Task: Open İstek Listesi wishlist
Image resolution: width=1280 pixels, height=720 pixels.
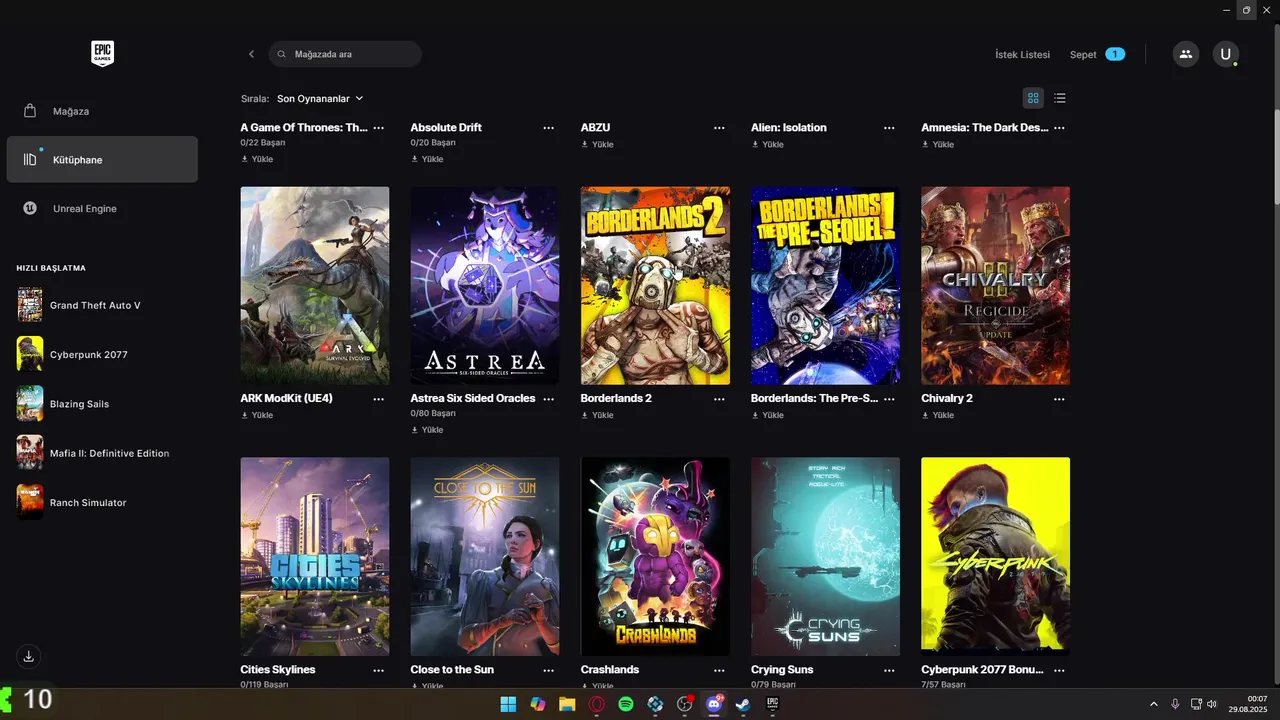Action: pos(1022,54)
